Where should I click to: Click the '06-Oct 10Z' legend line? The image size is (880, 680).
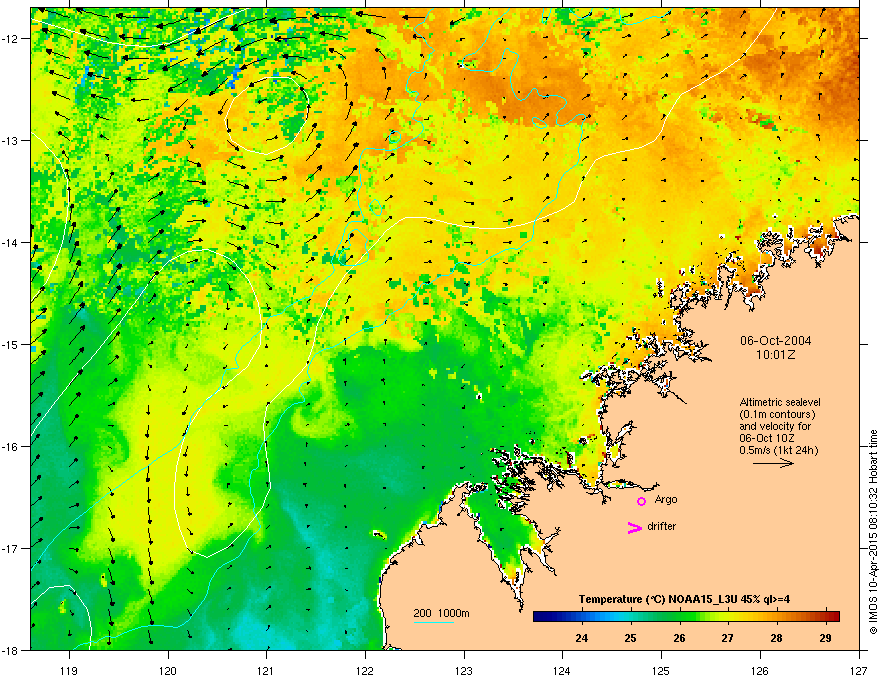[766, 438]
